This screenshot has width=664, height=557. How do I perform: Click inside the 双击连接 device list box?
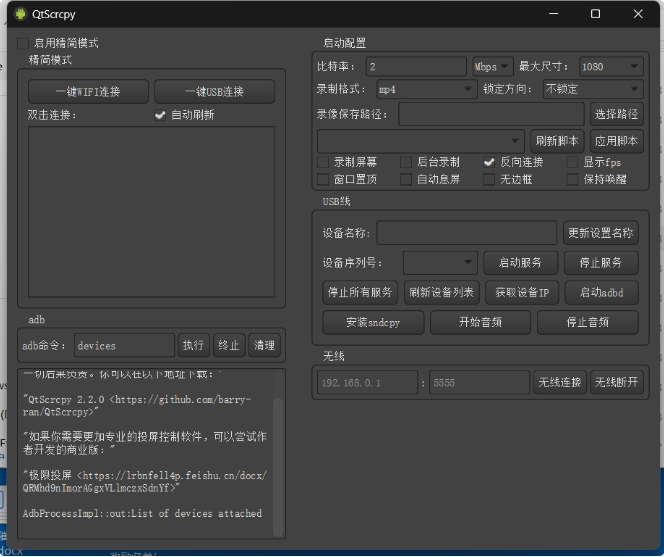tap(151, 212)
